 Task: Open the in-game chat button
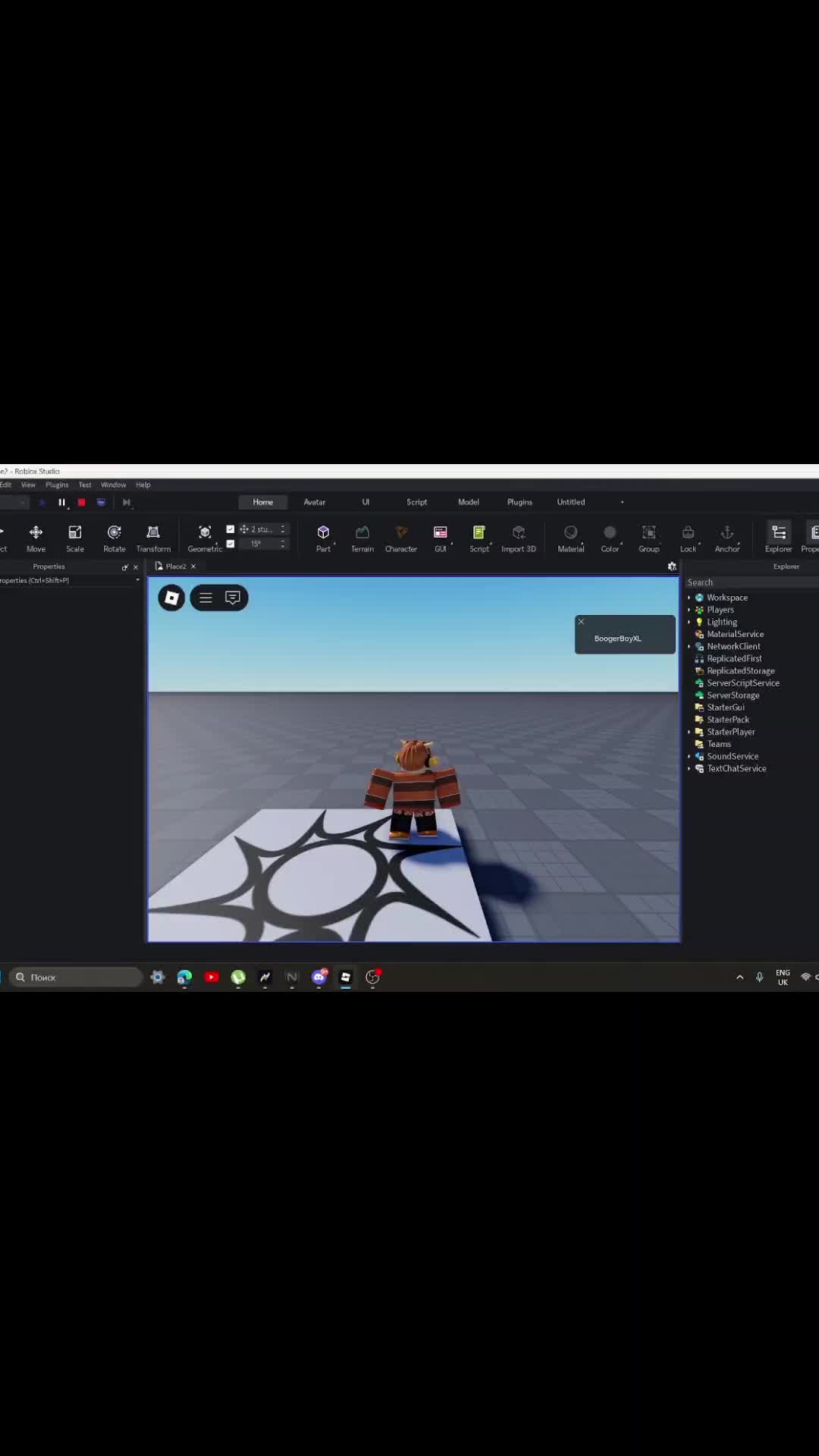point(233,598)
